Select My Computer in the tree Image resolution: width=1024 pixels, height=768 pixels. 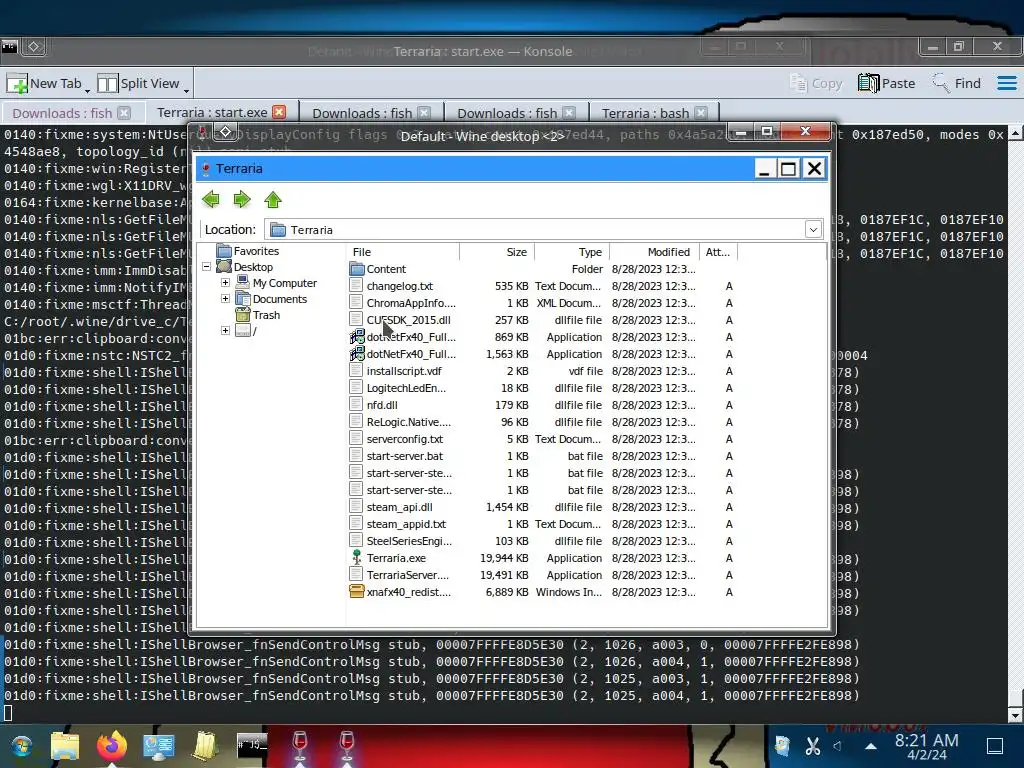(x=285, y=283)
